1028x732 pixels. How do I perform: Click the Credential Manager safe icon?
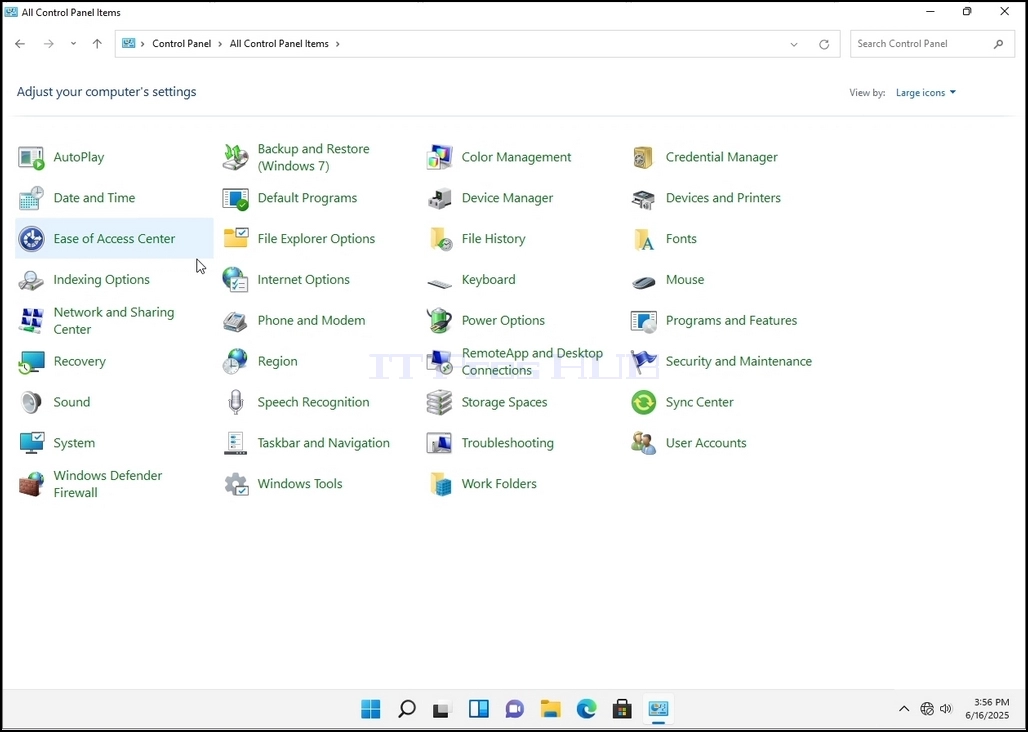643,157
